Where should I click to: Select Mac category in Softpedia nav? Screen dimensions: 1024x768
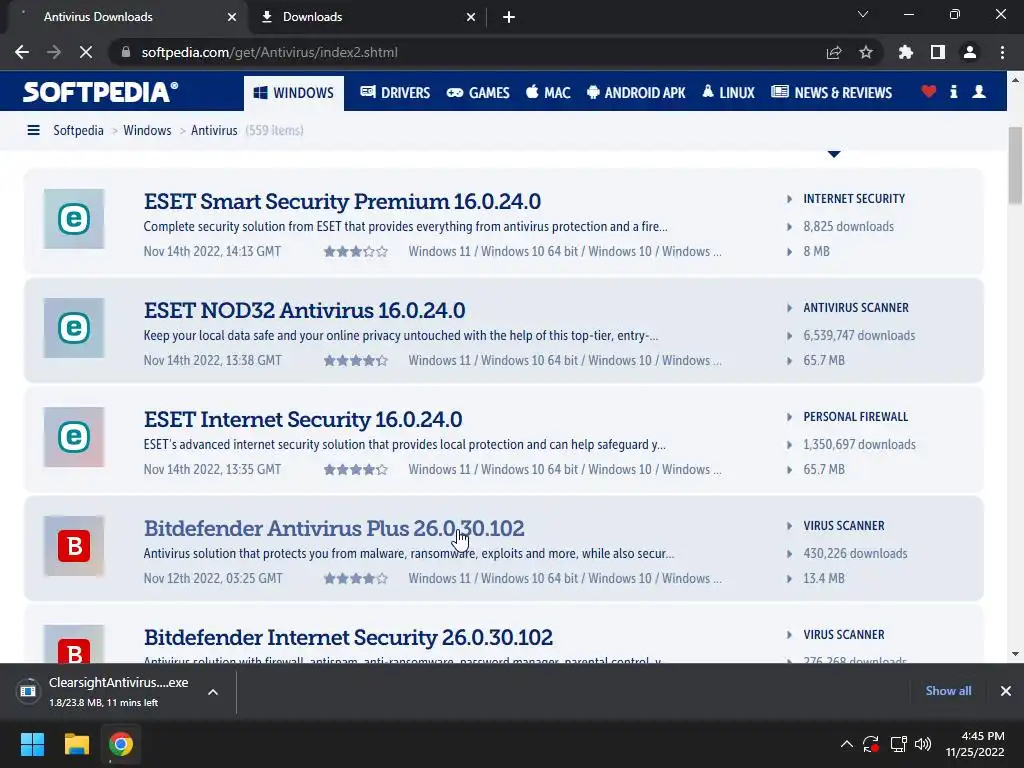549,93
